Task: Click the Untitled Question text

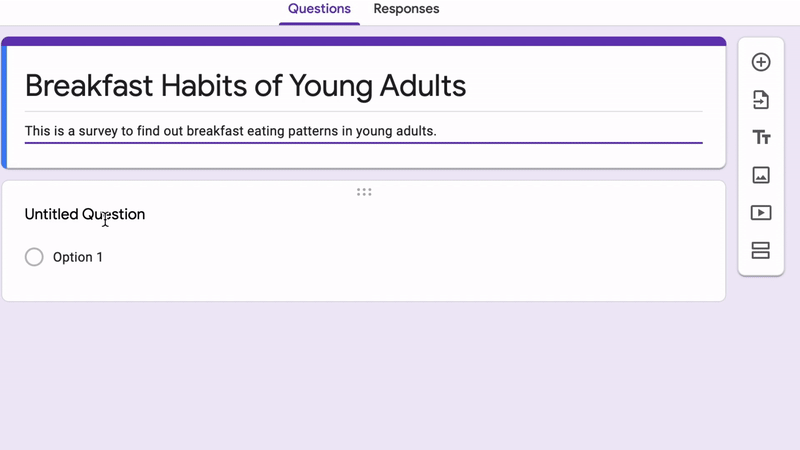Action: [85, 214]
